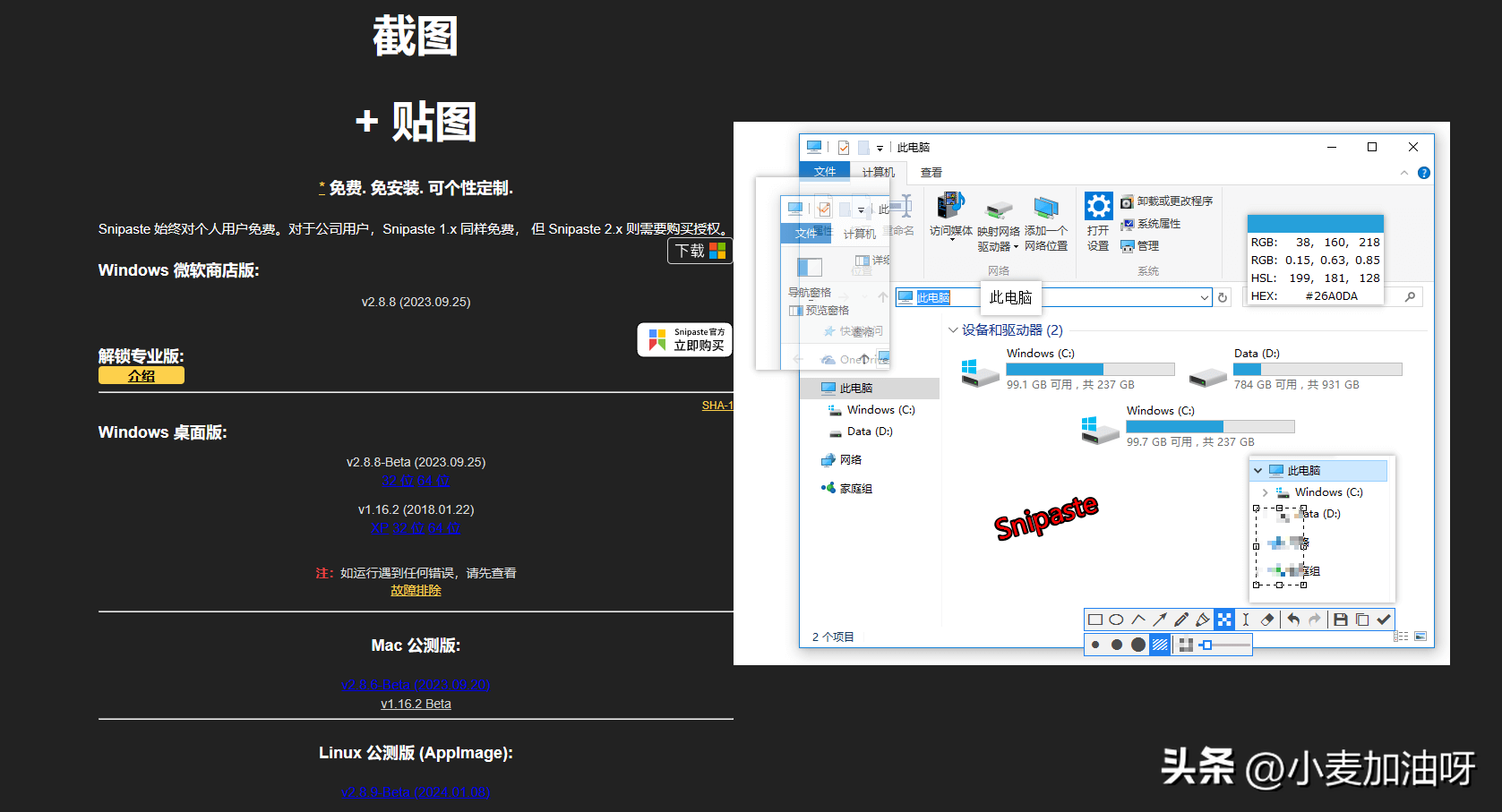1502x812 pixels.
Task: Open the 故障排除 troubleshooting link
Action: tap(416, 591)
